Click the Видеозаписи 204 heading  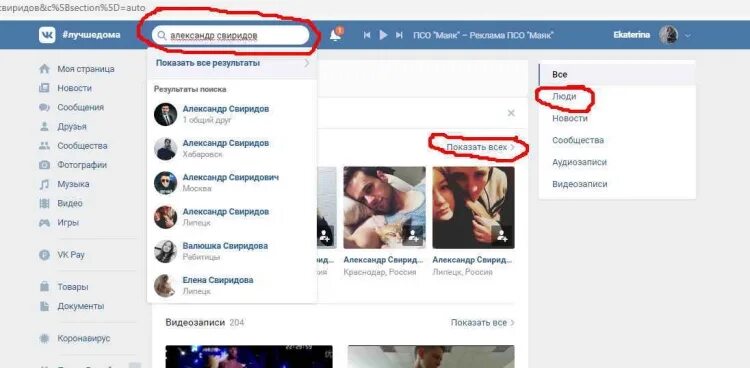click(x=205, y=323)
